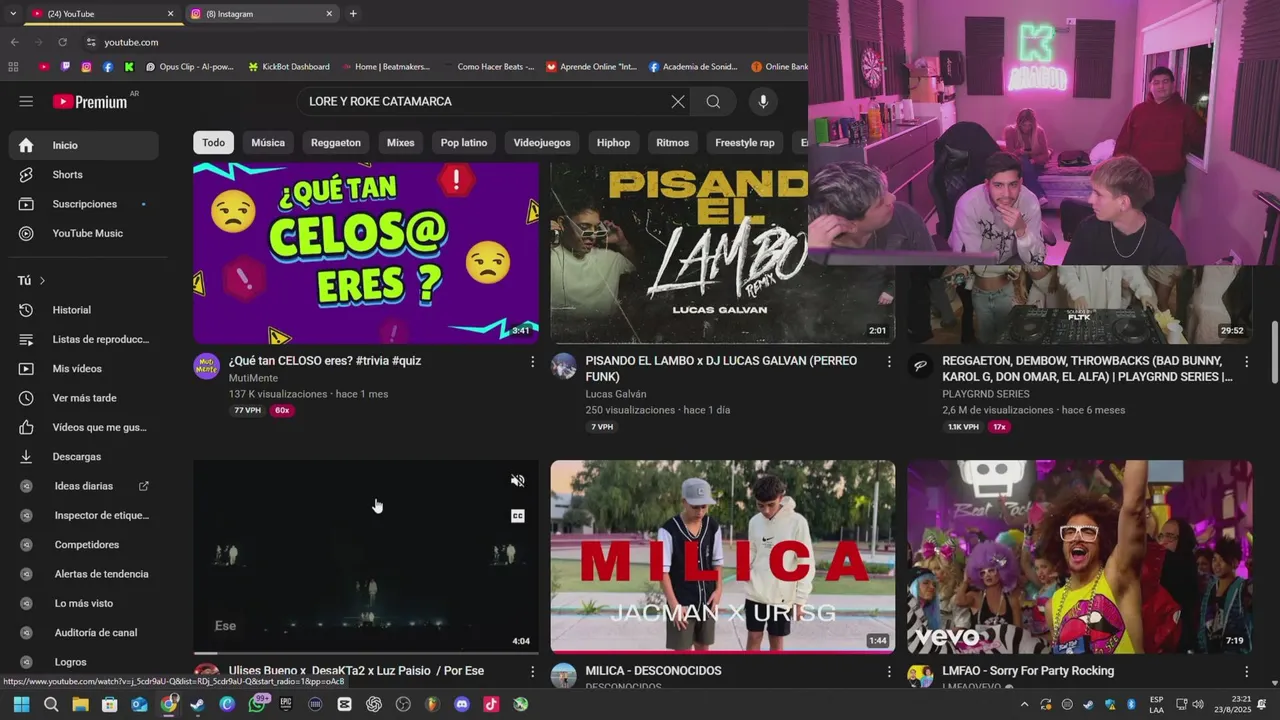Open Listas de reproducción sidebar item
Screen dimensions: 1280x720
(x=84, y=339)
